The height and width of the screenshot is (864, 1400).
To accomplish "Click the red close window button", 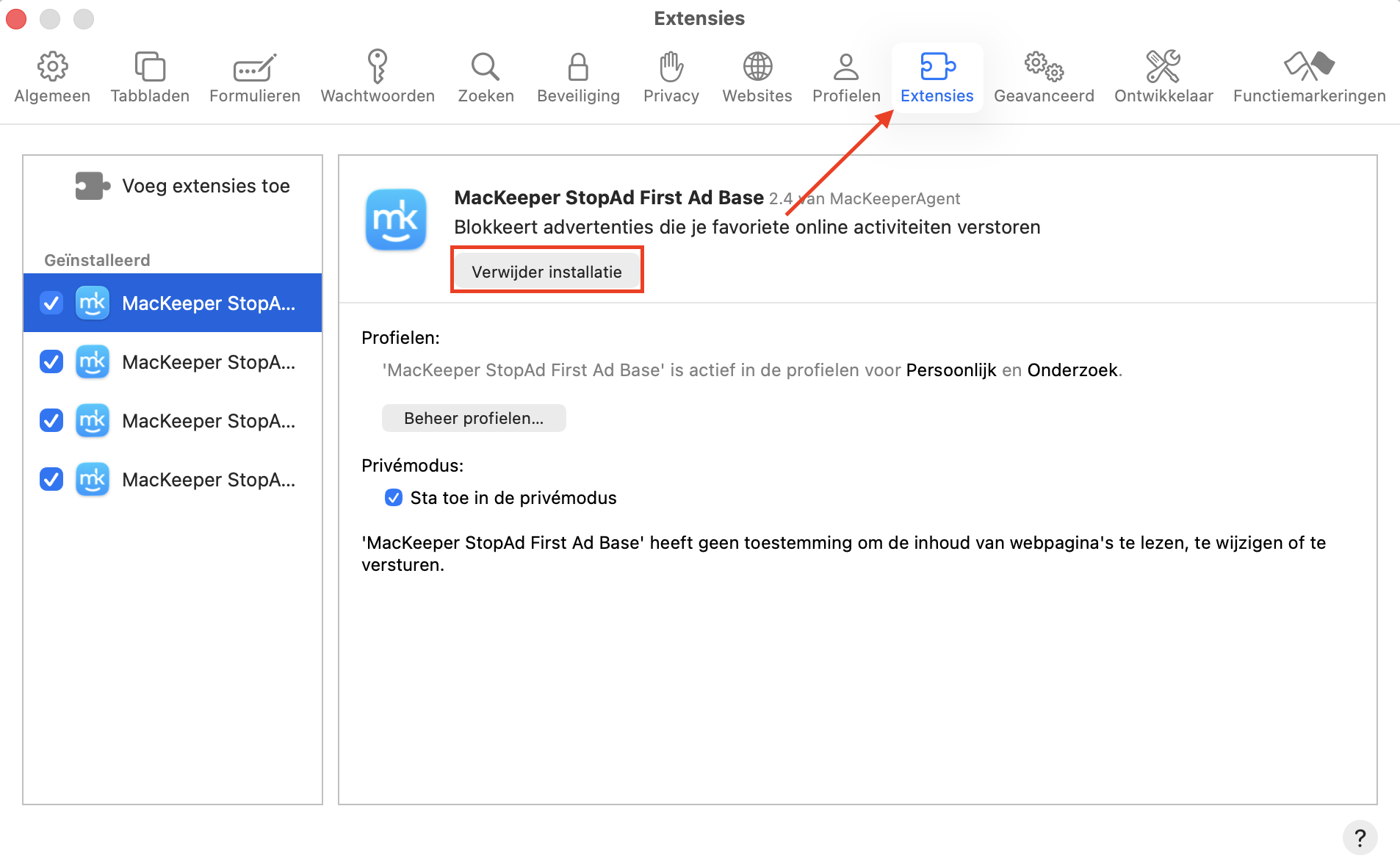I will [16, 18].
